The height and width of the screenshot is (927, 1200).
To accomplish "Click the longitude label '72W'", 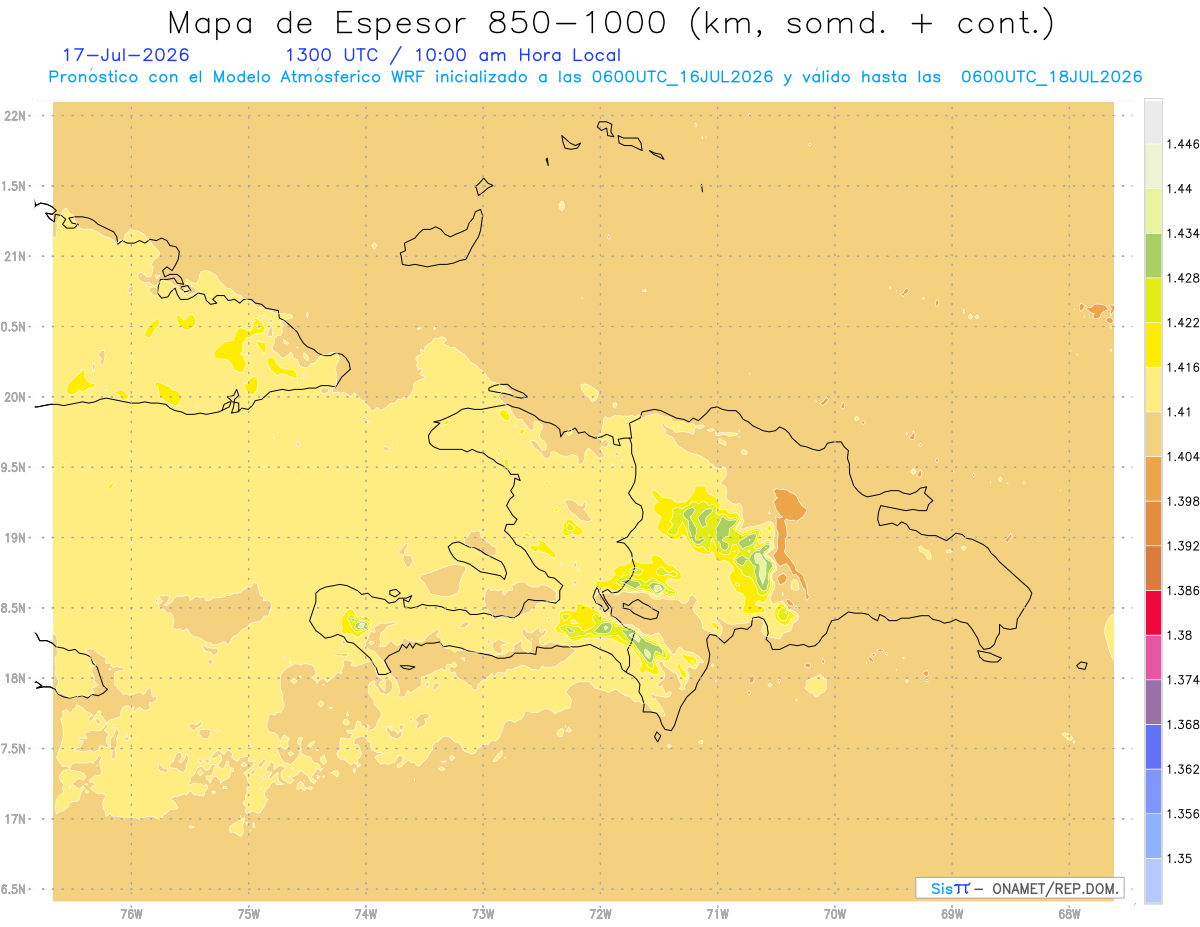I will (600, 913).
